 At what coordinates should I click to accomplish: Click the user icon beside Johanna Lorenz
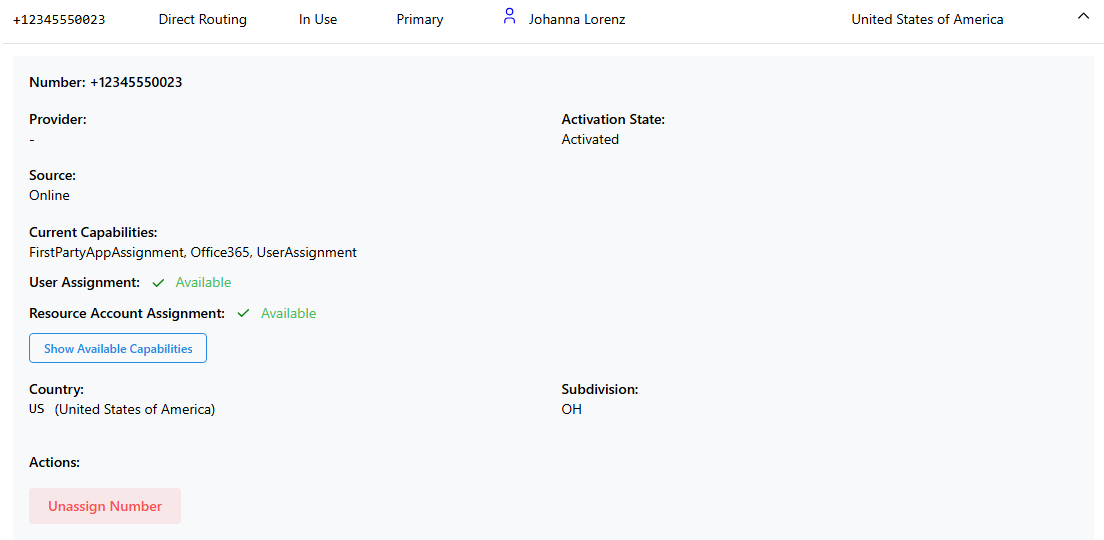click(x=510, y=17)
